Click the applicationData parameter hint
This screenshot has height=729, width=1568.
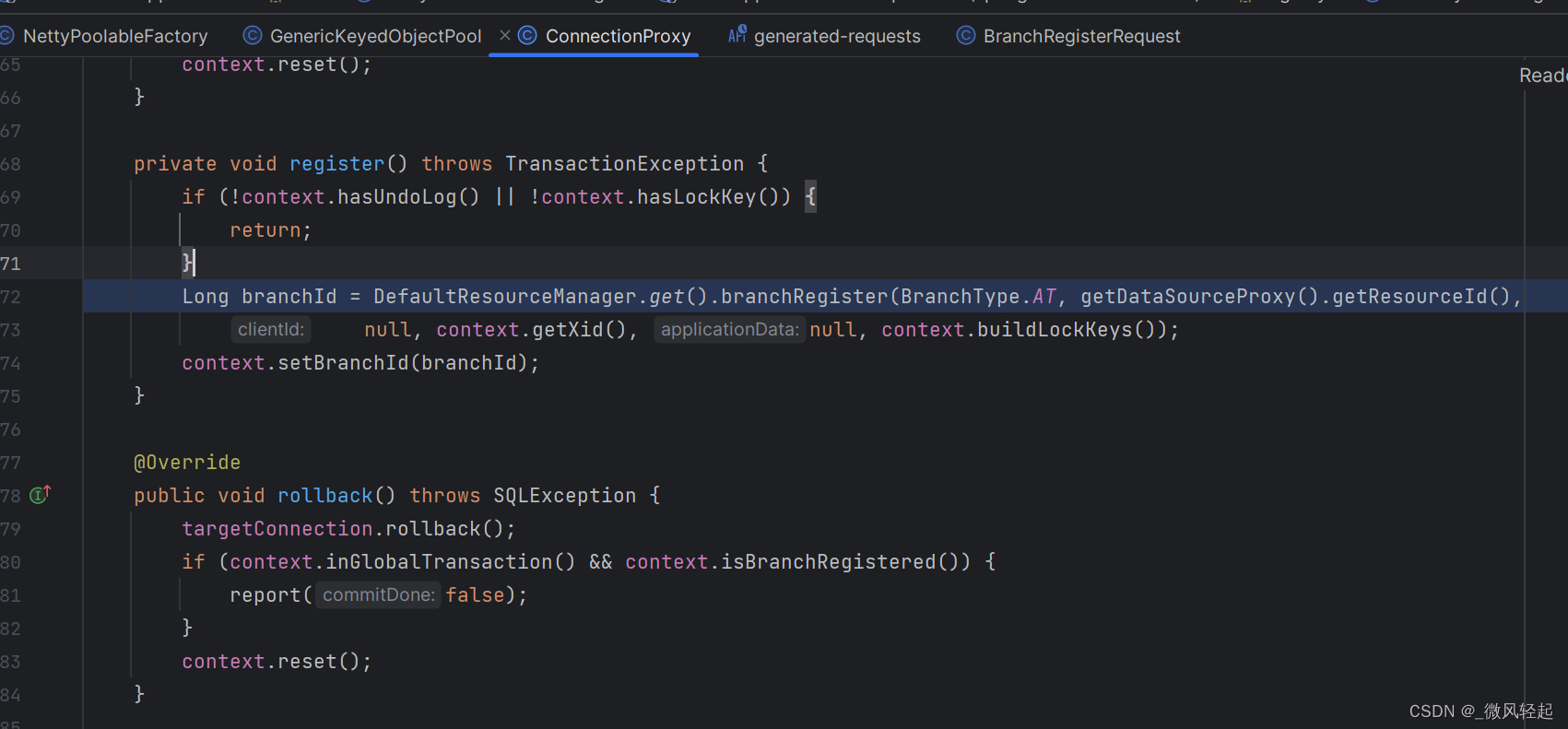[x=729, y=330]
